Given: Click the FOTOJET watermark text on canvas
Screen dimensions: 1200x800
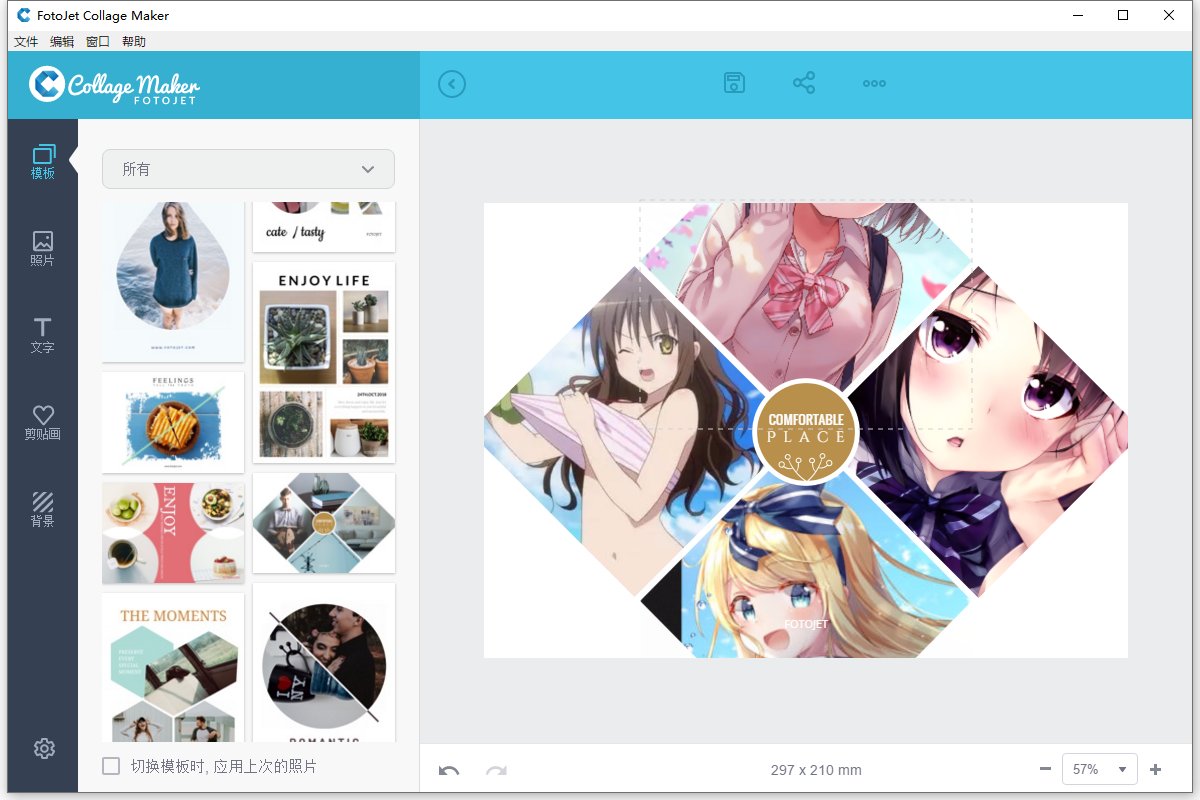Looking at the screenshot, I should 806,624.
